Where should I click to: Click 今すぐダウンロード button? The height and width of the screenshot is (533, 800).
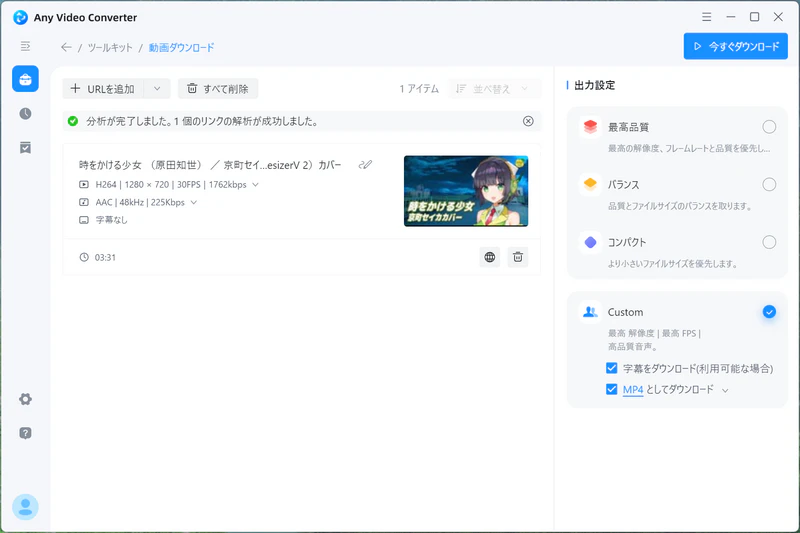(x=735, y=46)
